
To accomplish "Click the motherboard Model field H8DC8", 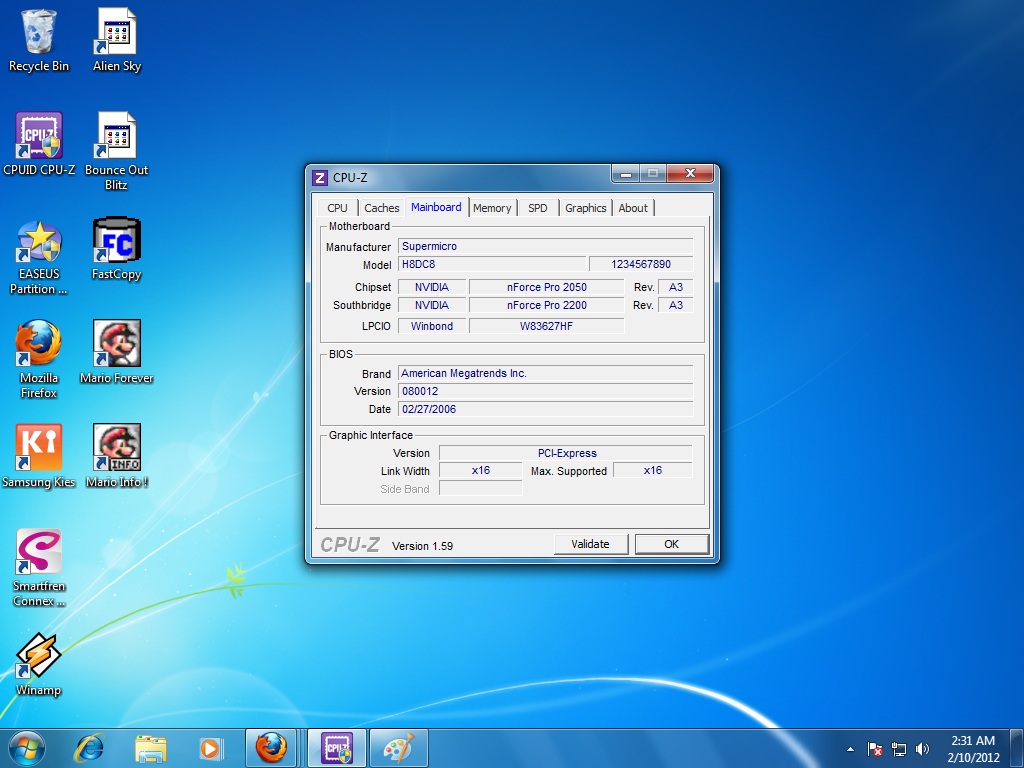I will click(x=491, y=265).
